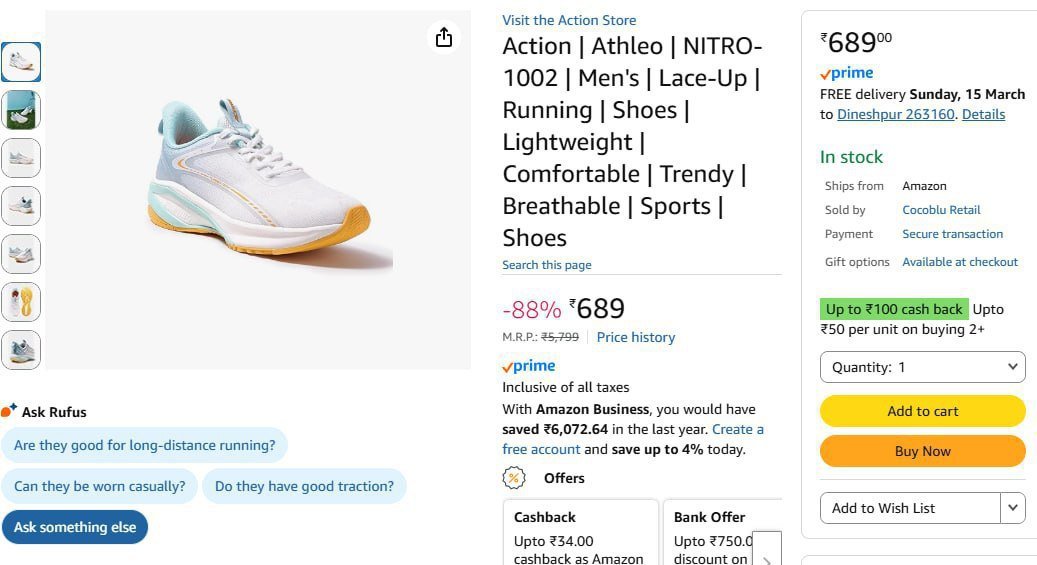Click the Cocoblu Retail seller link
The width and height of the screenshot is (1037, 565).
coord(941,210)
